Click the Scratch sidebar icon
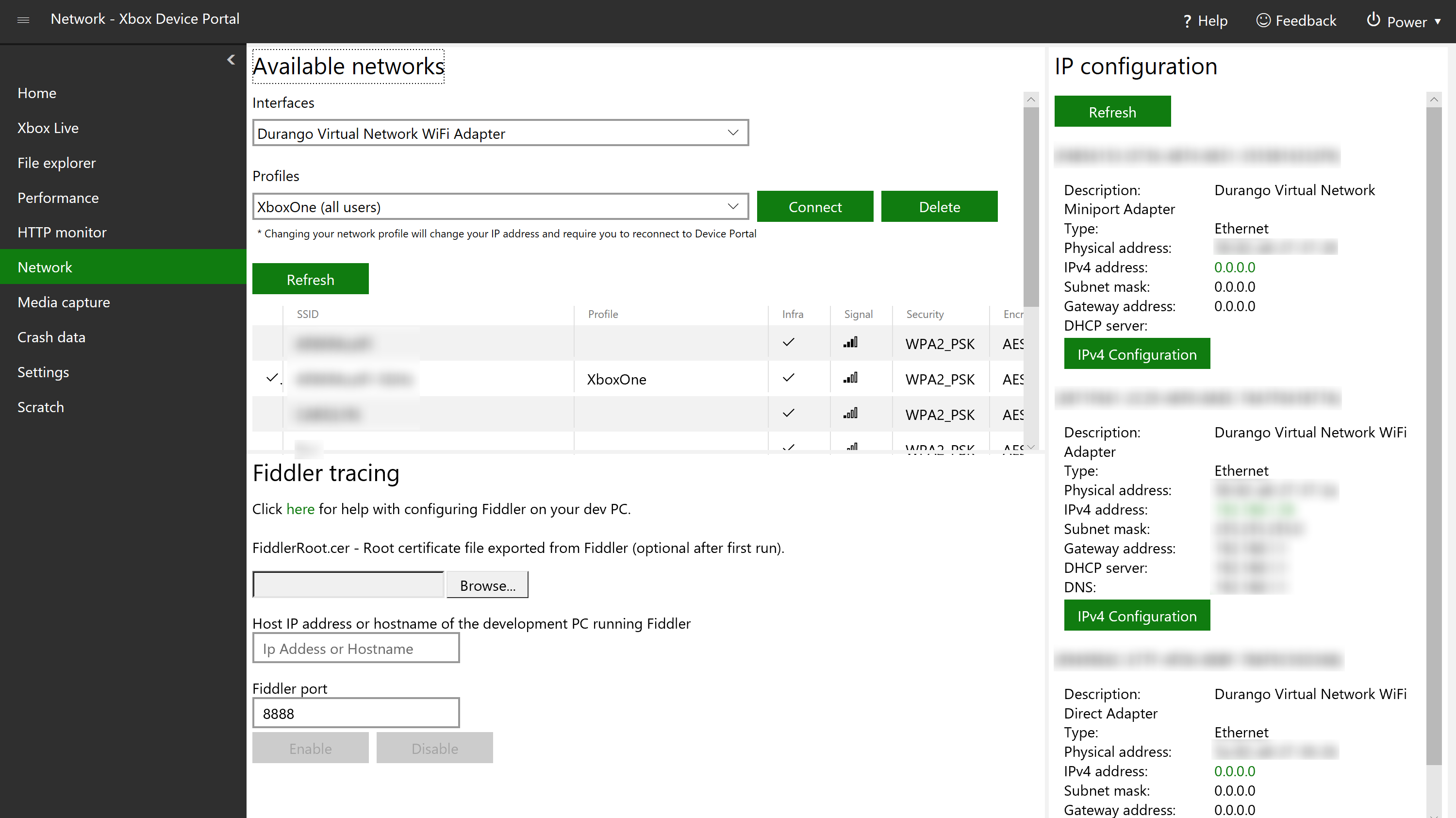The width and height of the screenshot is (1456, 818). (x=41, y=407)
